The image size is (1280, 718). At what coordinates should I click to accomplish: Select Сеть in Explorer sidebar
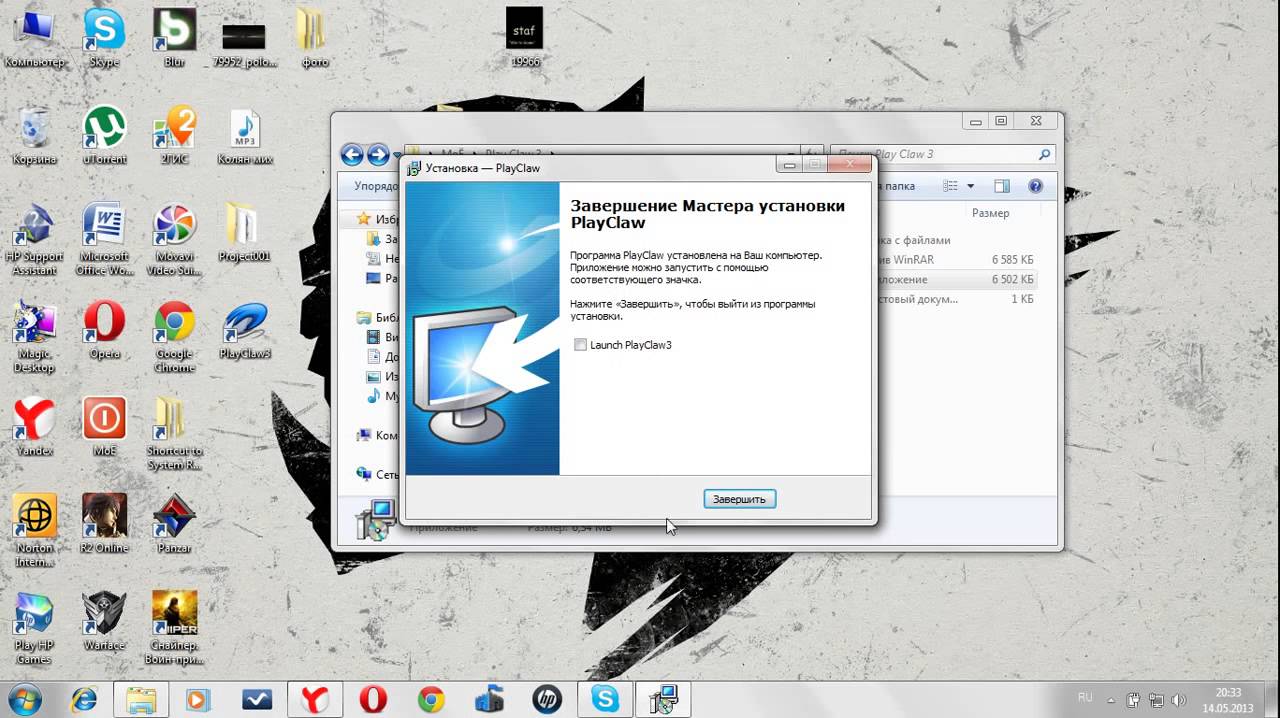[x=379, y=474]
